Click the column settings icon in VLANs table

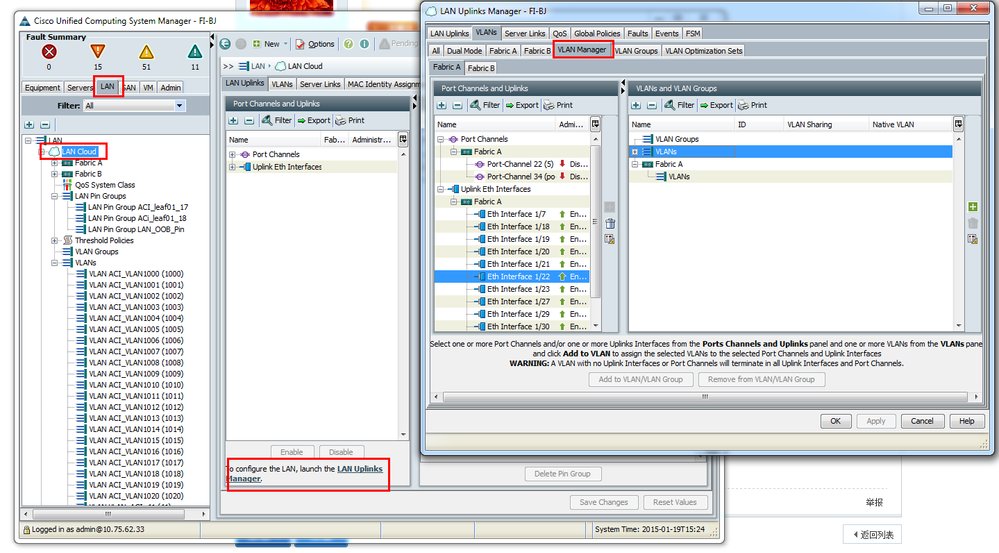point(958,124)
